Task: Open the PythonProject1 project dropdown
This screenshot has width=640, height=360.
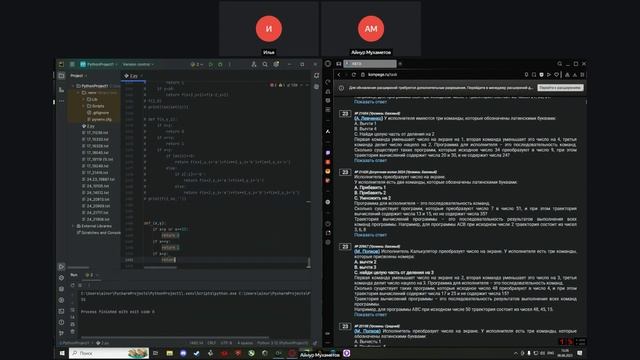Action: click(x=99, y=64)
